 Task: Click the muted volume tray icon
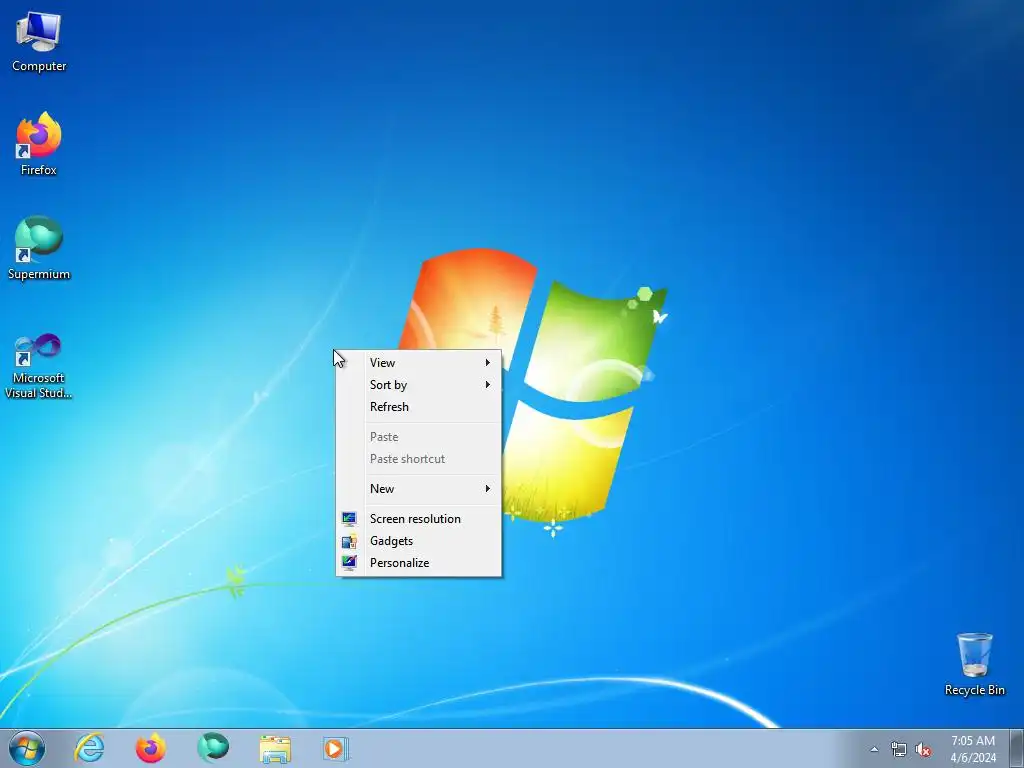[x=923, y=750]
